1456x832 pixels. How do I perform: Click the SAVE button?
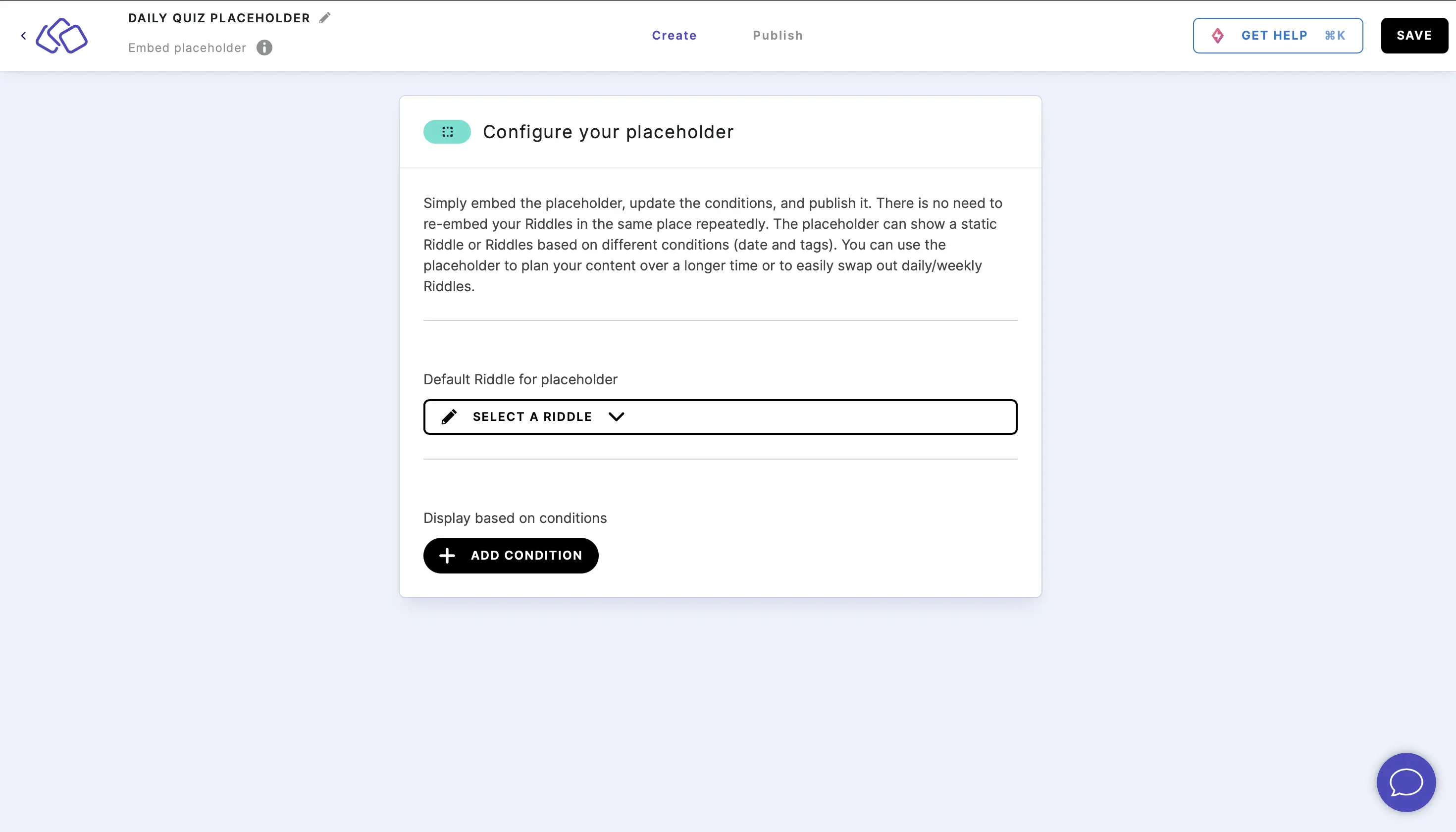pyautogui.click(x=1414, y=35)
